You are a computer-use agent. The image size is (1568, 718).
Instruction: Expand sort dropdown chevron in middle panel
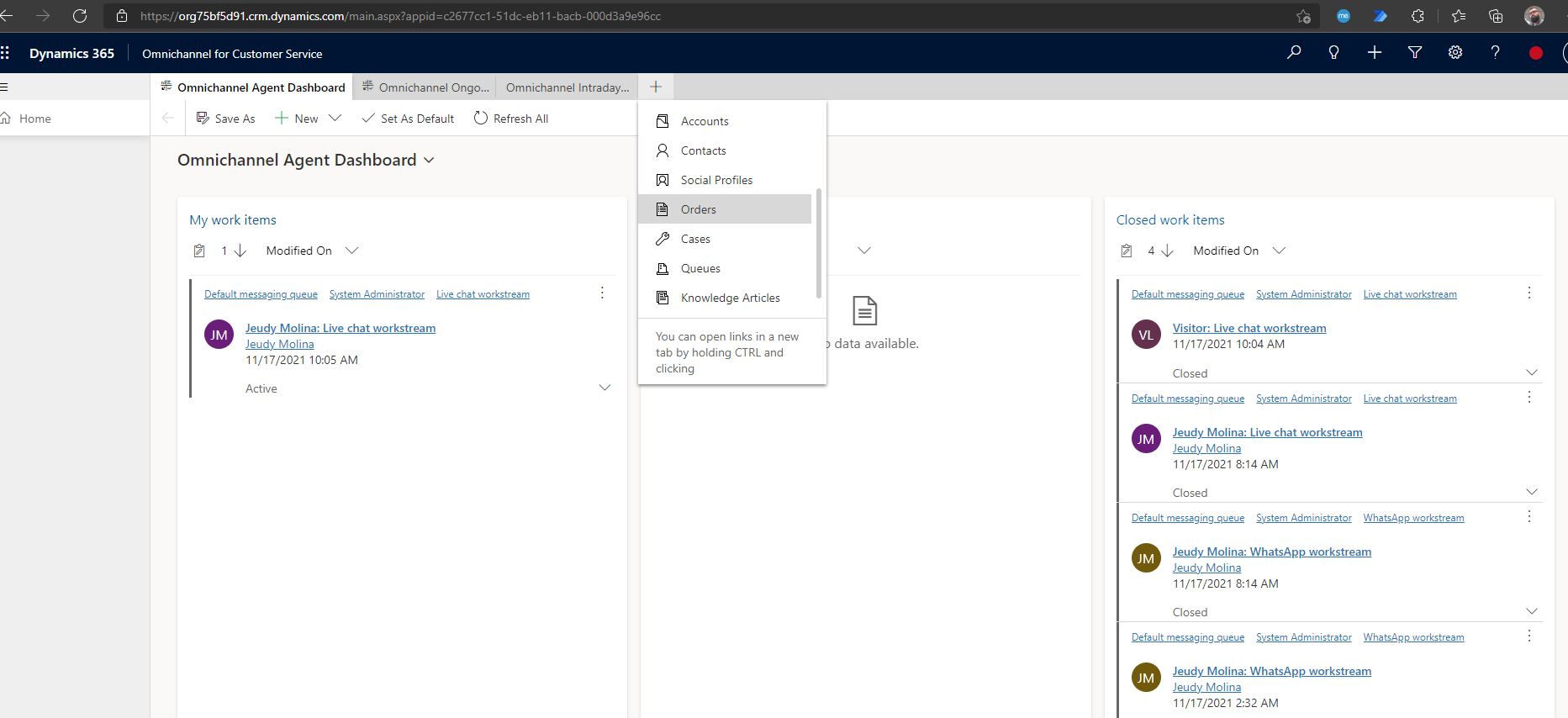point(864,251)
